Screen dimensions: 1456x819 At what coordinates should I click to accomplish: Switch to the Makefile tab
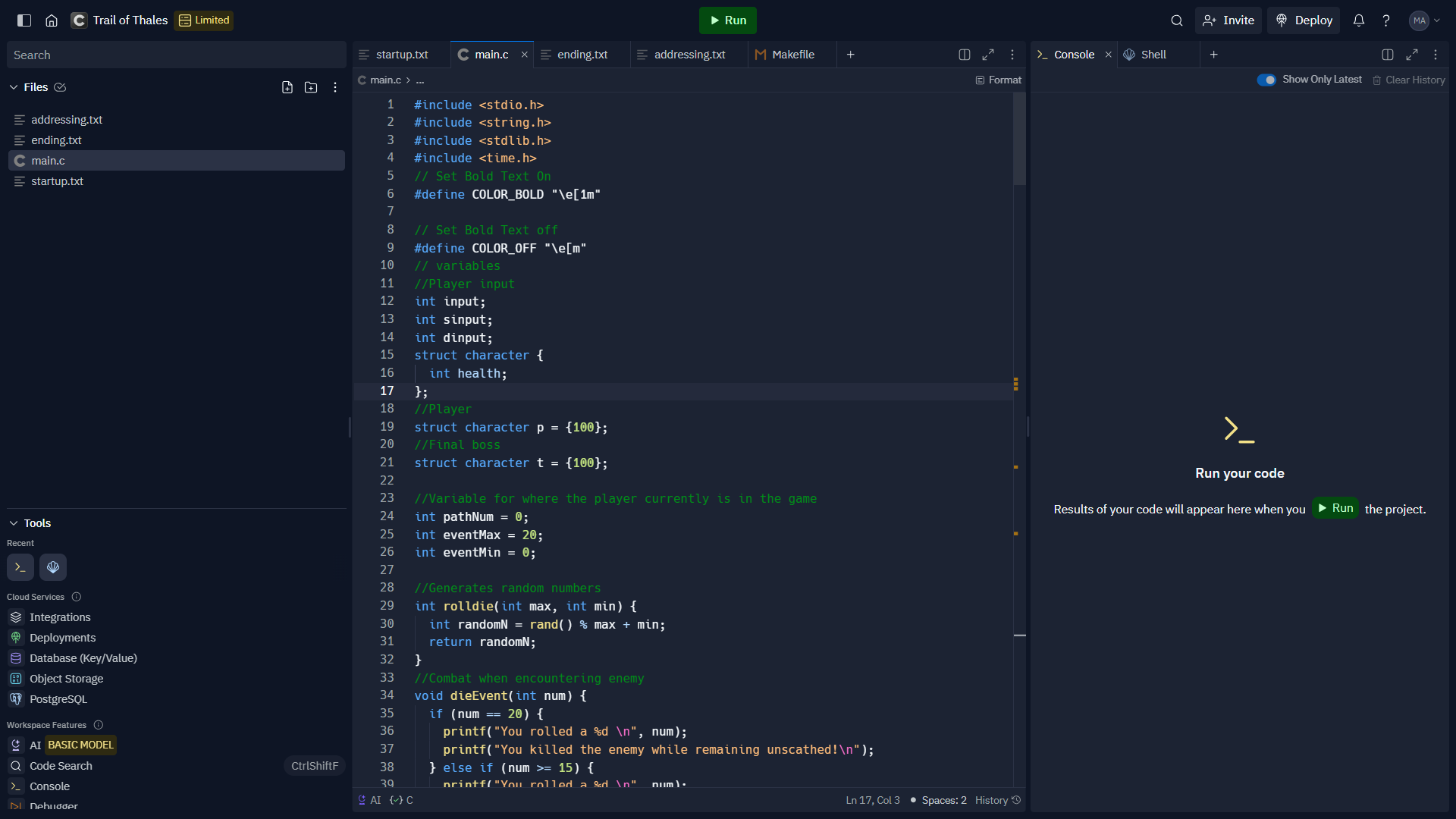pos(792,55)
